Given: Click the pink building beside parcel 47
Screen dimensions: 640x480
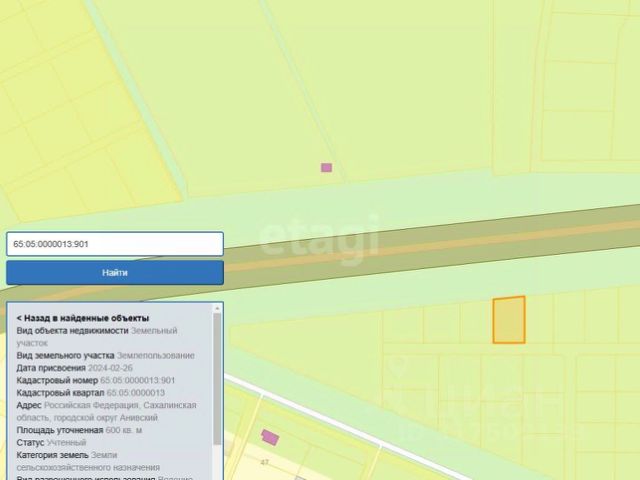Looking at the screenshot, I should click(x=270, y=437).
